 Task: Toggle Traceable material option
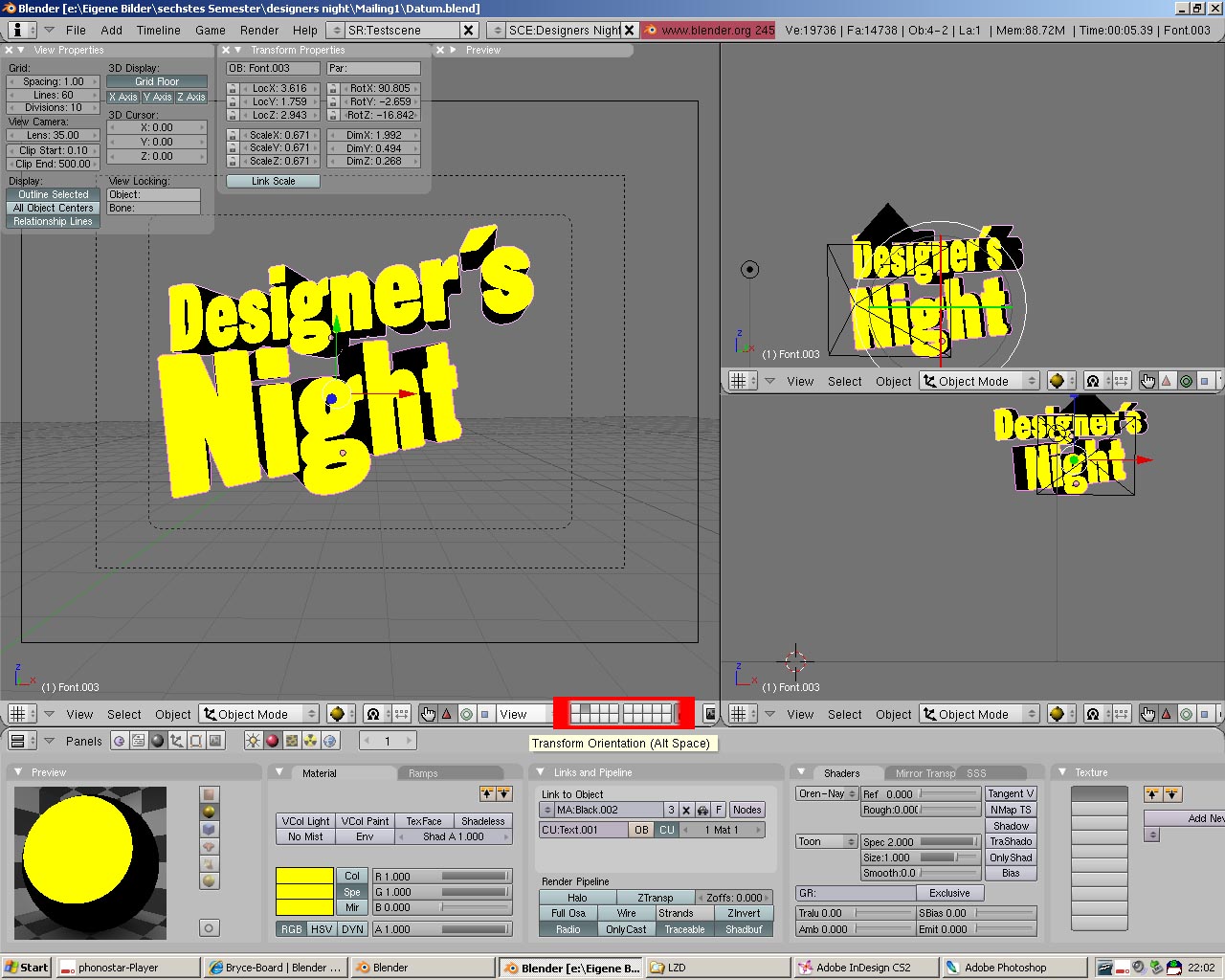click(685, 929)
